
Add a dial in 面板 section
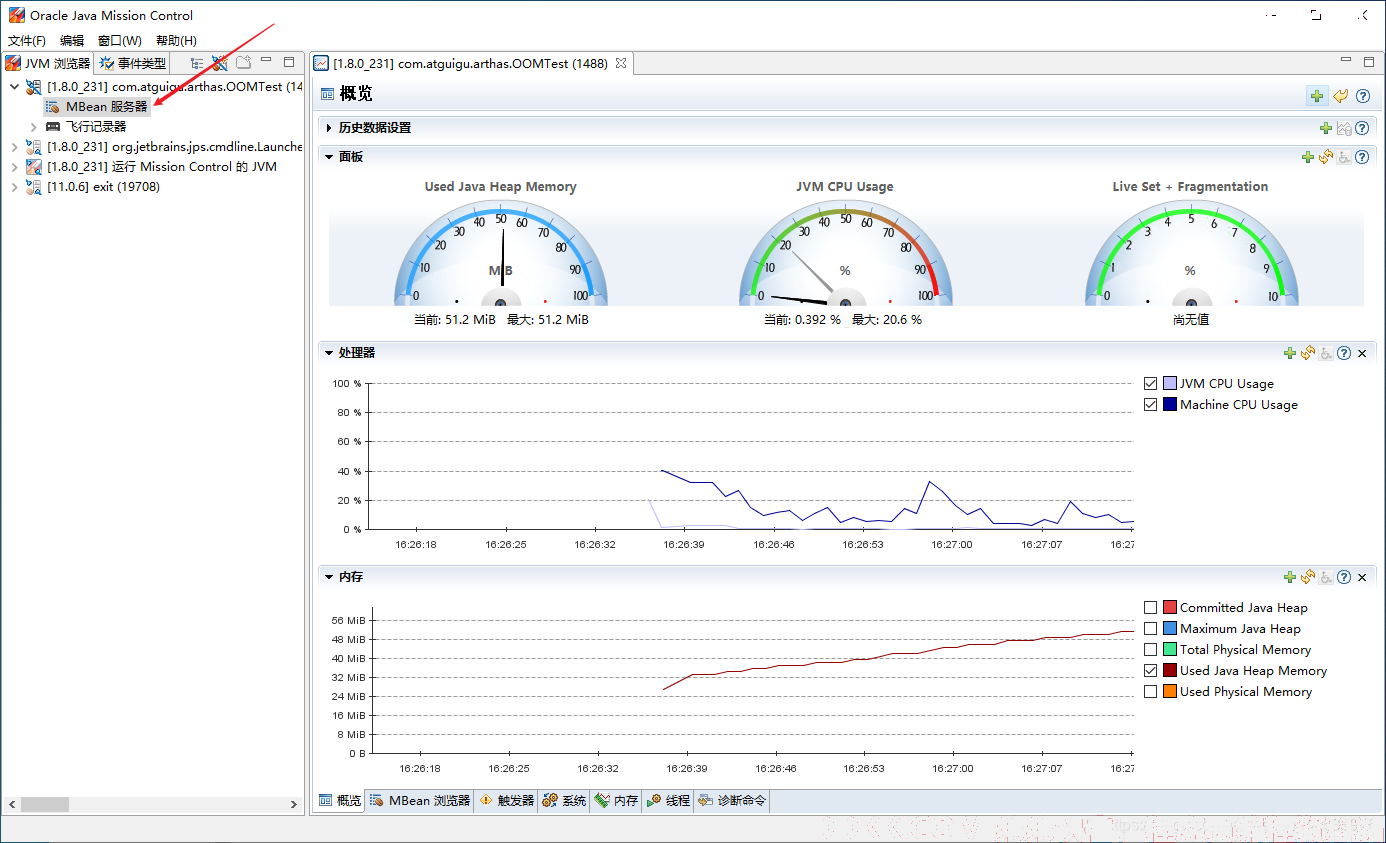click(x=1308, y=157)
